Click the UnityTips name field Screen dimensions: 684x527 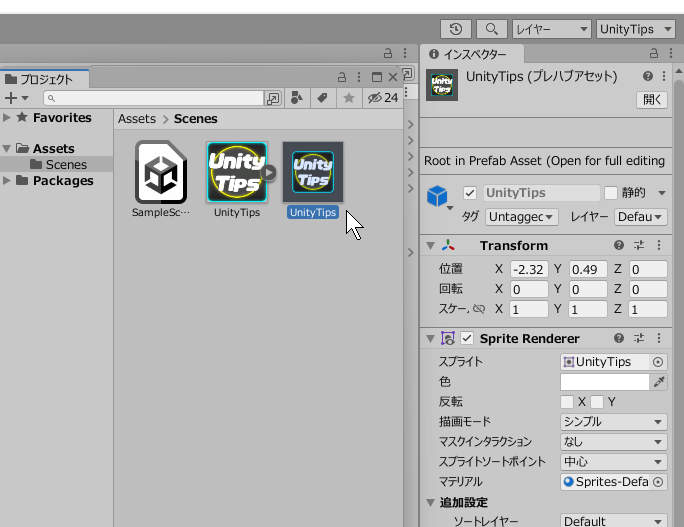click(x=541, y=193)
